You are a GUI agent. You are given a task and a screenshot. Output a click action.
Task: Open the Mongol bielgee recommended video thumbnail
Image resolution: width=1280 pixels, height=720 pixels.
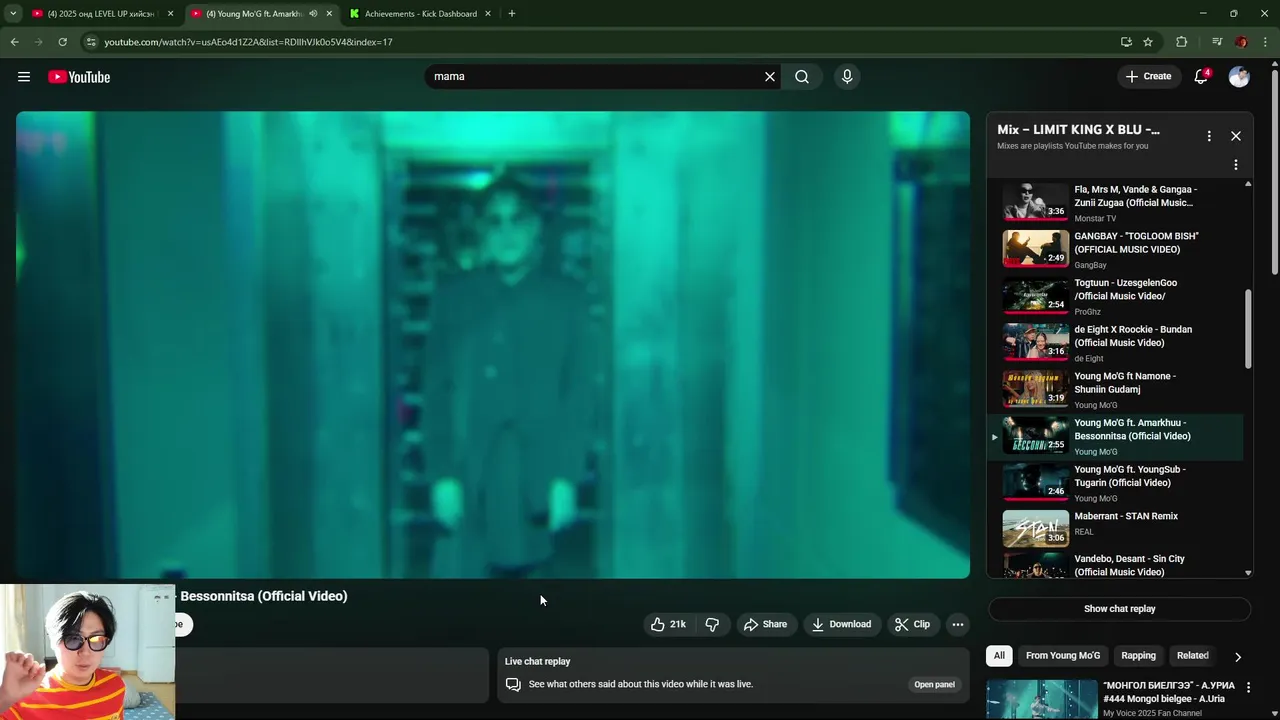[x=1042, y=699]
